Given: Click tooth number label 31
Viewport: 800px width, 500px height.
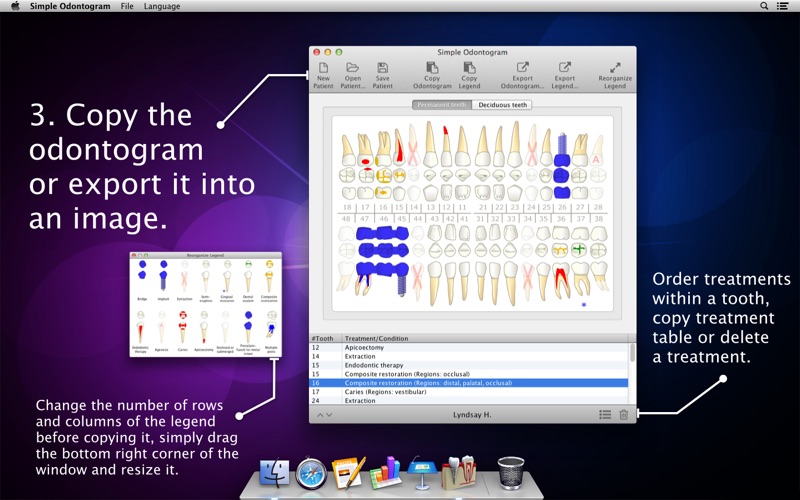Looking at the screenshot, I should click(480, 218).
